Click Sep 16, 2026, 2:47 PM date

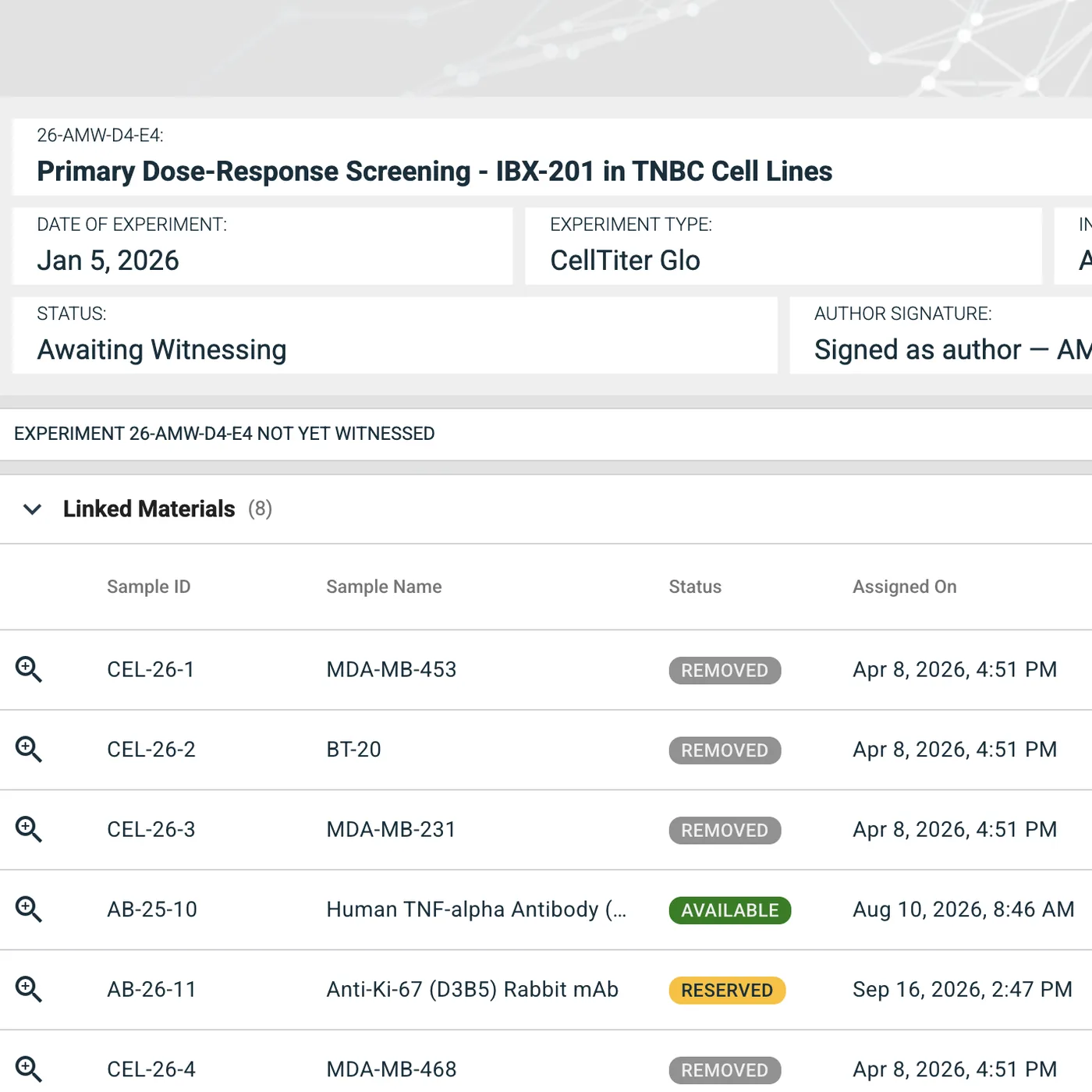coord(963,989)
